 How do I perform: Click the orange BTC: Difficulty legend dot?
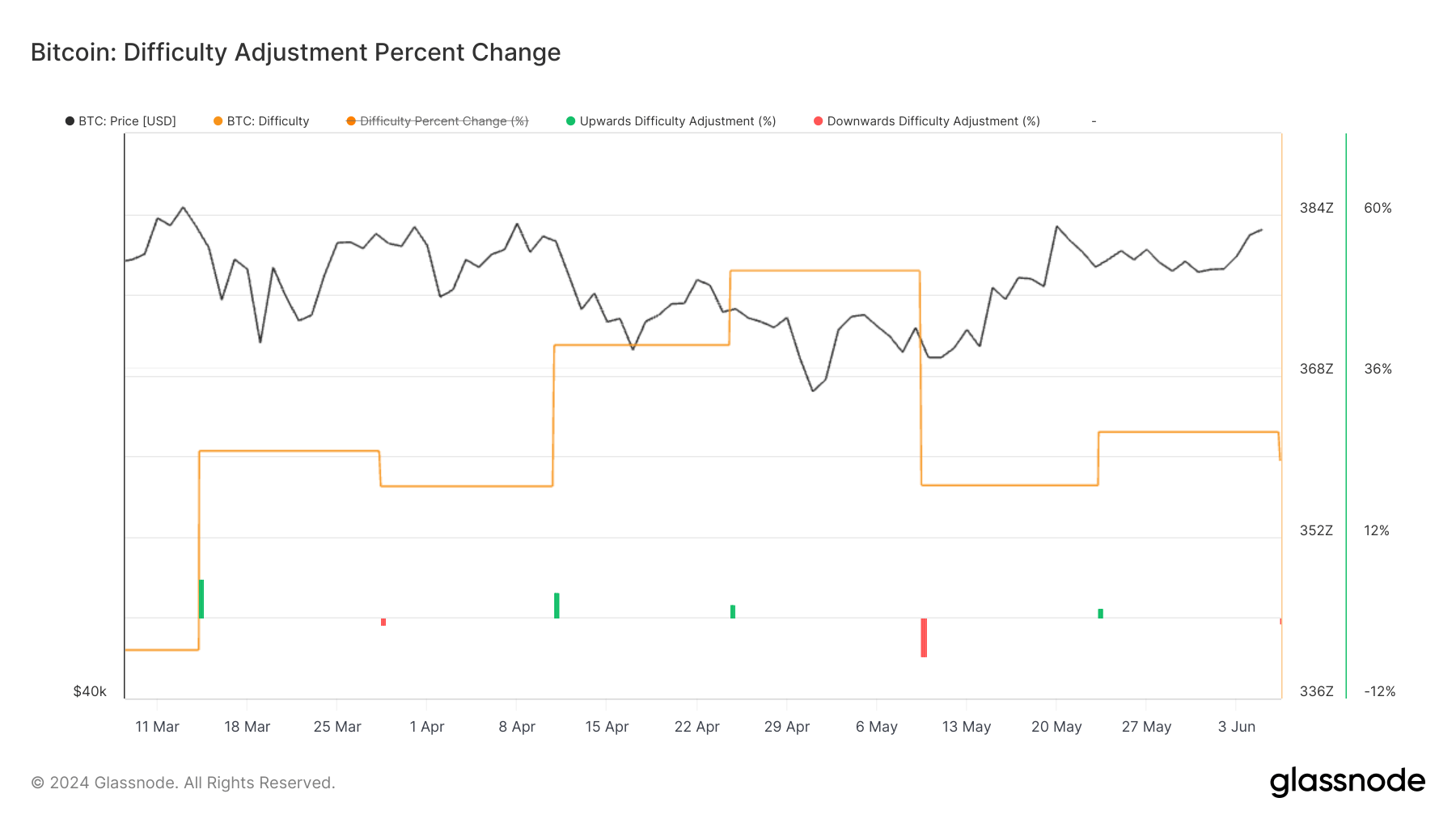[x=218, y=121]
